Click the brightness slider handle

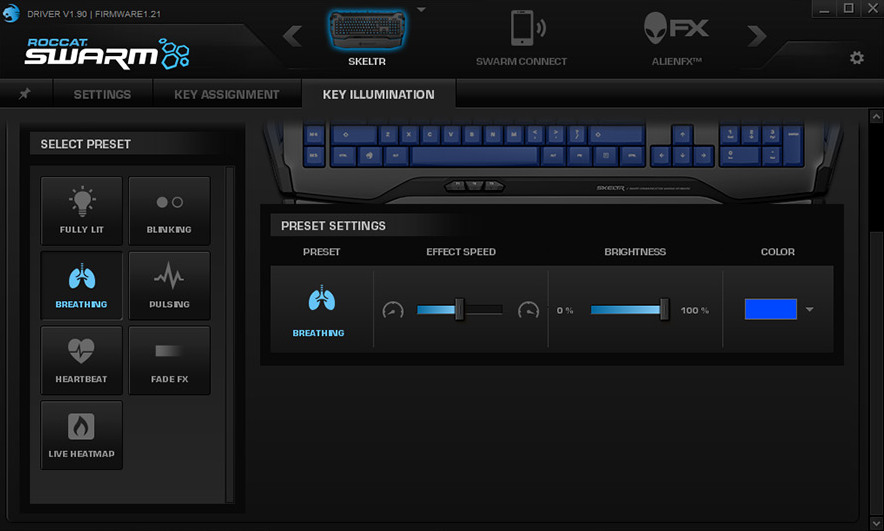[x=665, y=309]
